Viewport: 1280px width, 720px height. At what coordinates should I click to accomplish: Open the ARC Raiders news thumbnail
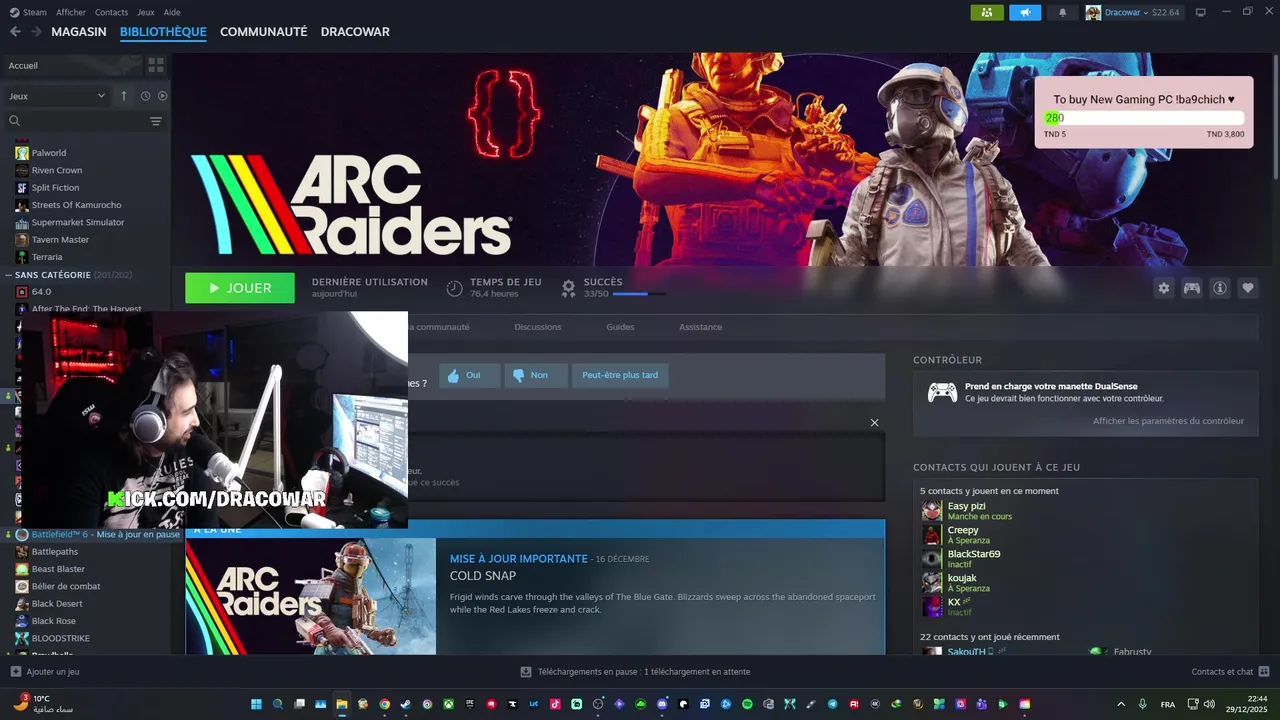[x=311, y=597]
